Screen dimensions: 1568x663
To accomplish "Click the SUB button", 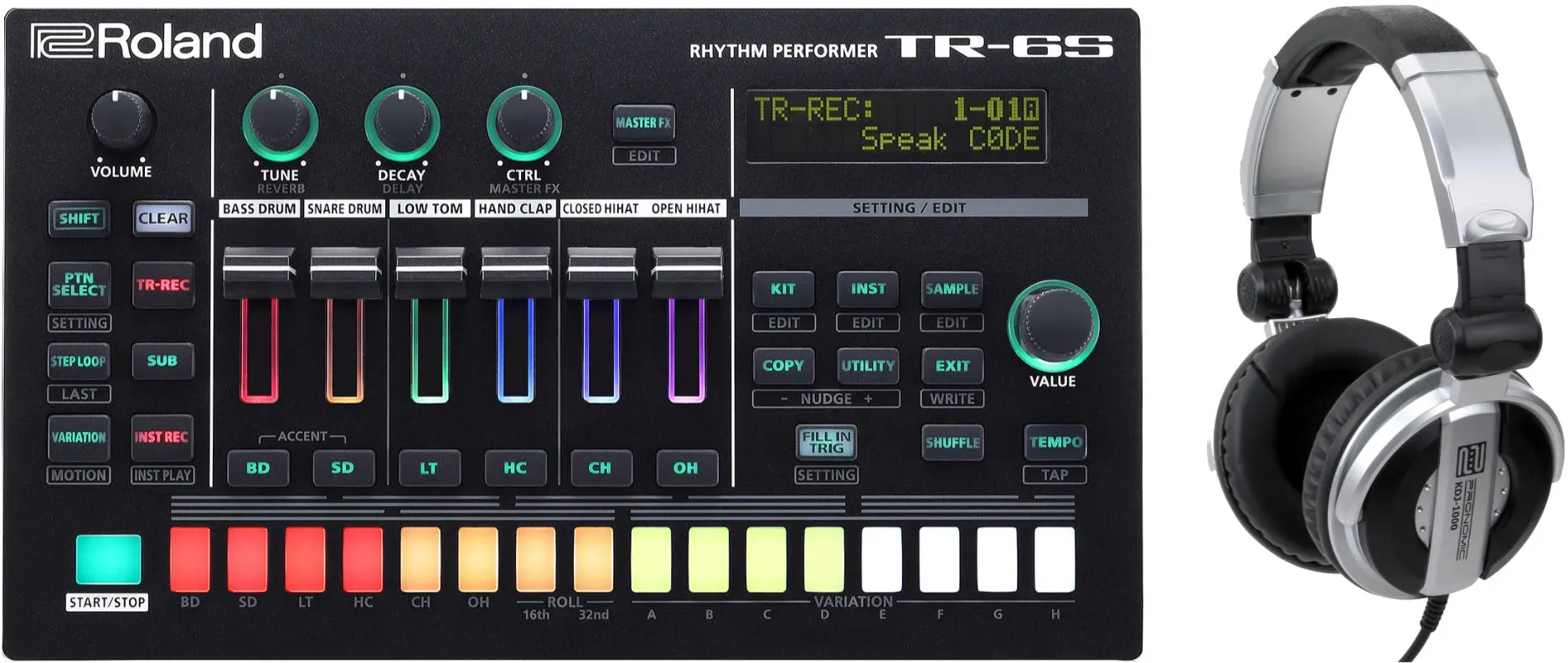I will [x=162, y=361].
